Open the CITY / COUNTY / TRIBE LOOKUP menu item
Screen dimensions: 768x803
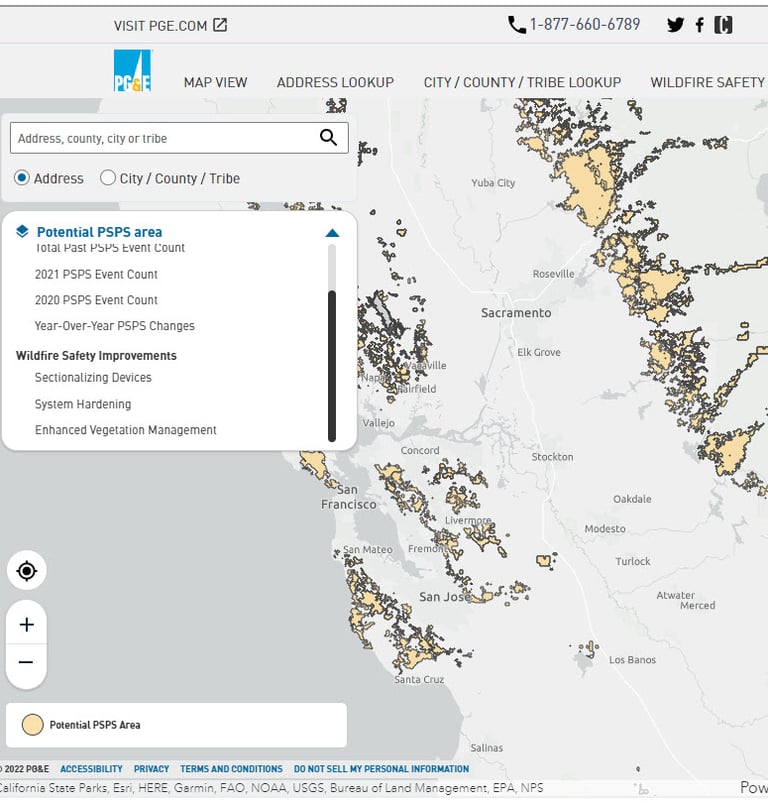522,82
